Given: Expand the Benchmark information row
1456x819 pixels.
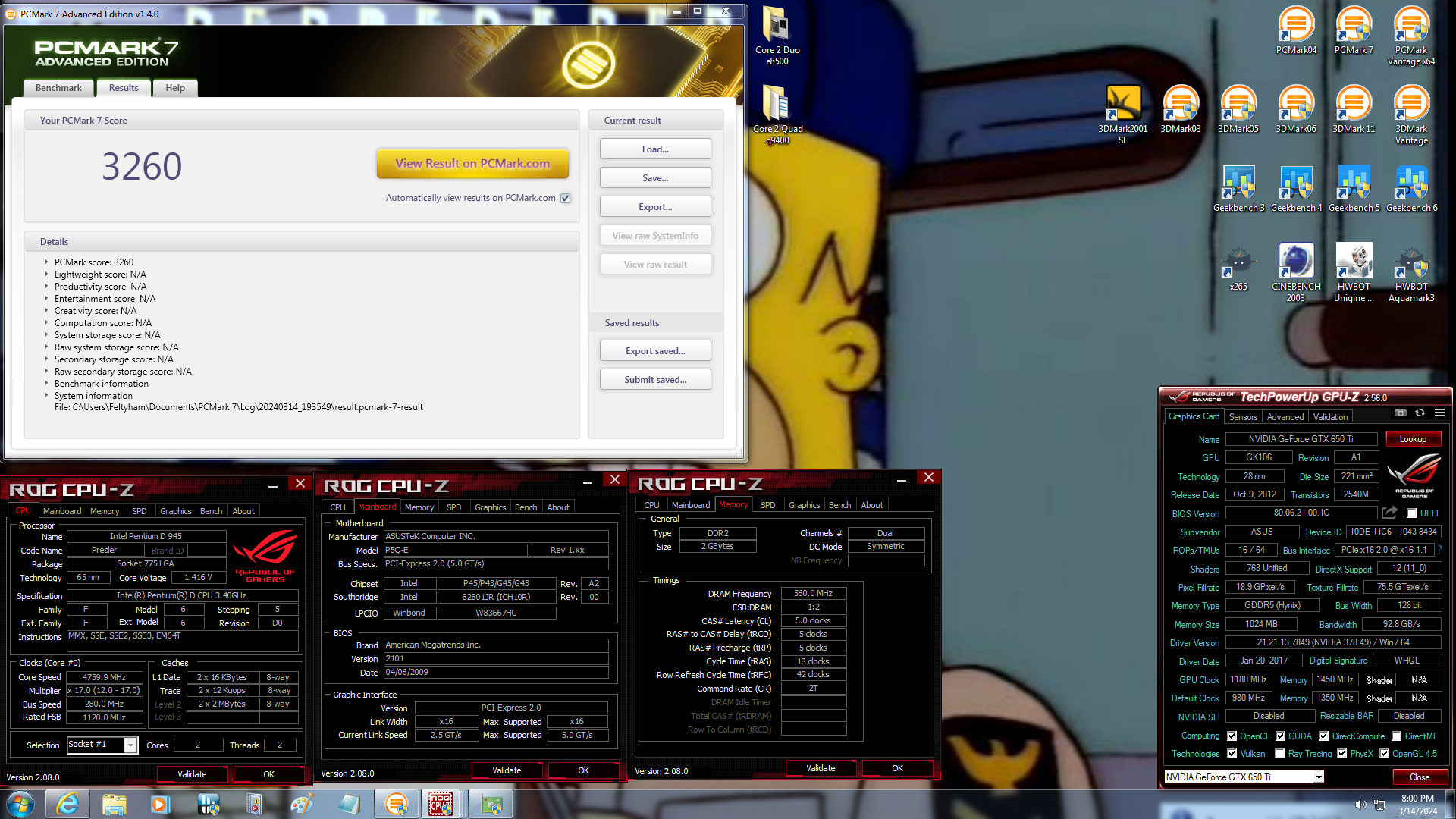Looking at the screenshot, I should coord(46,384).
